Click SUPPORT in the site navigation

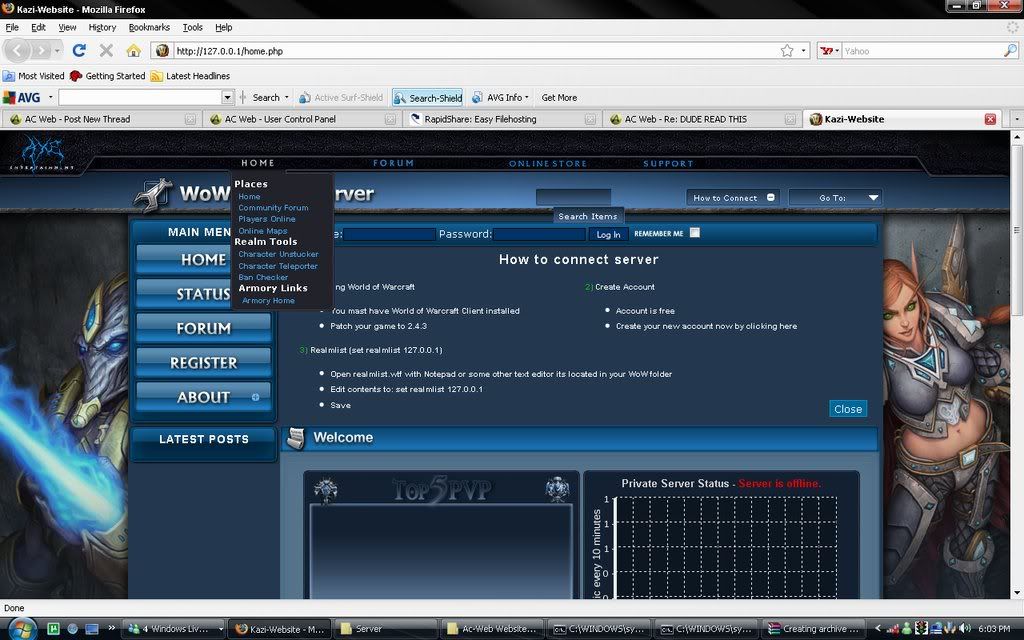click(x=668, y=163)
